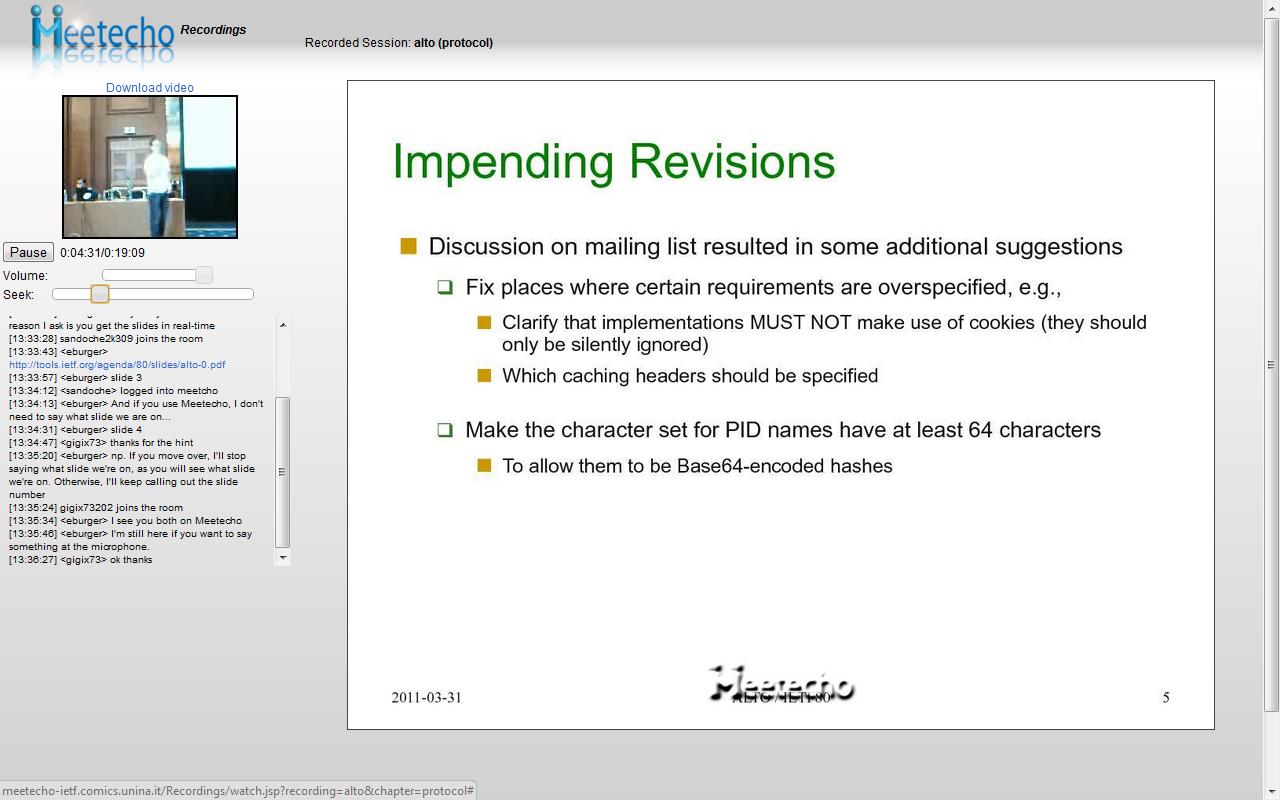Click the 'gigix73202 joins the room' chat line

[96, 508]
